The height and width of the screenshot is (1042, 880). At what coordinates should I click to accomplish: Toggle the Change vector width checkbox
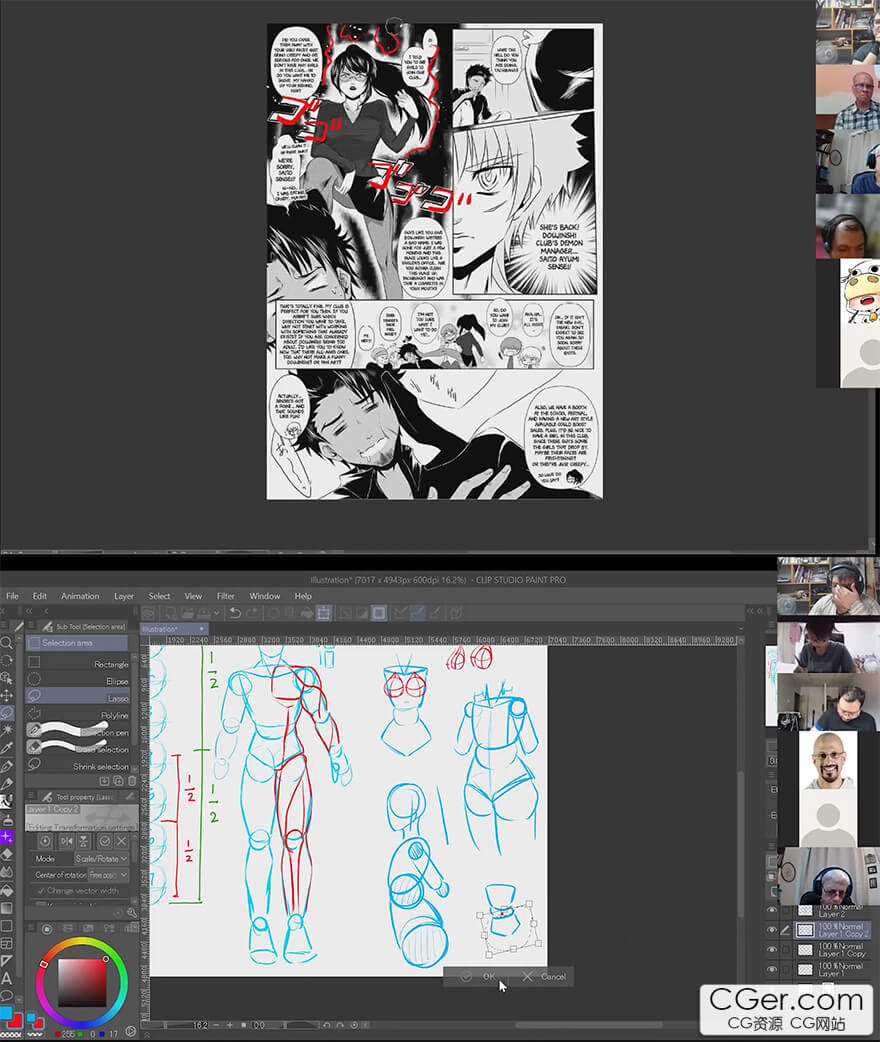coord(41,891)
